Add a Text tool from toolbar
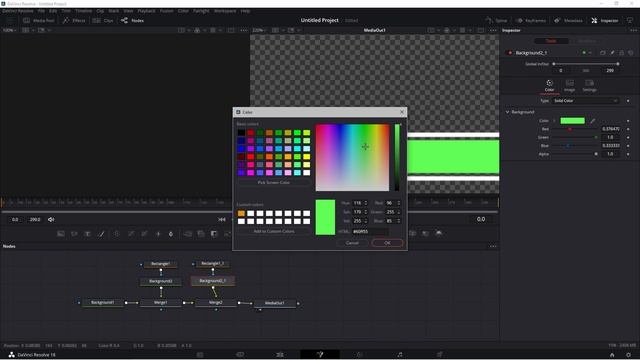The image size is (640, 360). [87, 234]
